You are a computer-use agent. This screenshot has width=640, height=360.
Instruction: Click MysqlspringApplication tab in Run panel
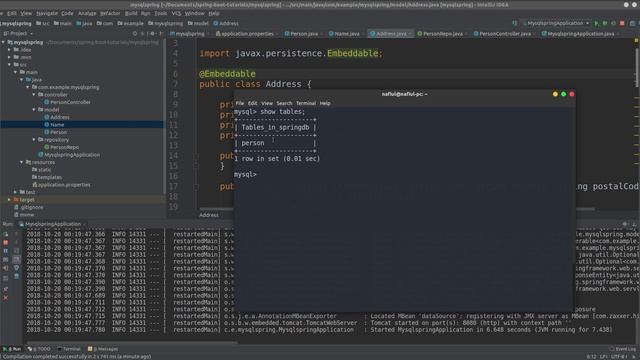coord(50,224)
